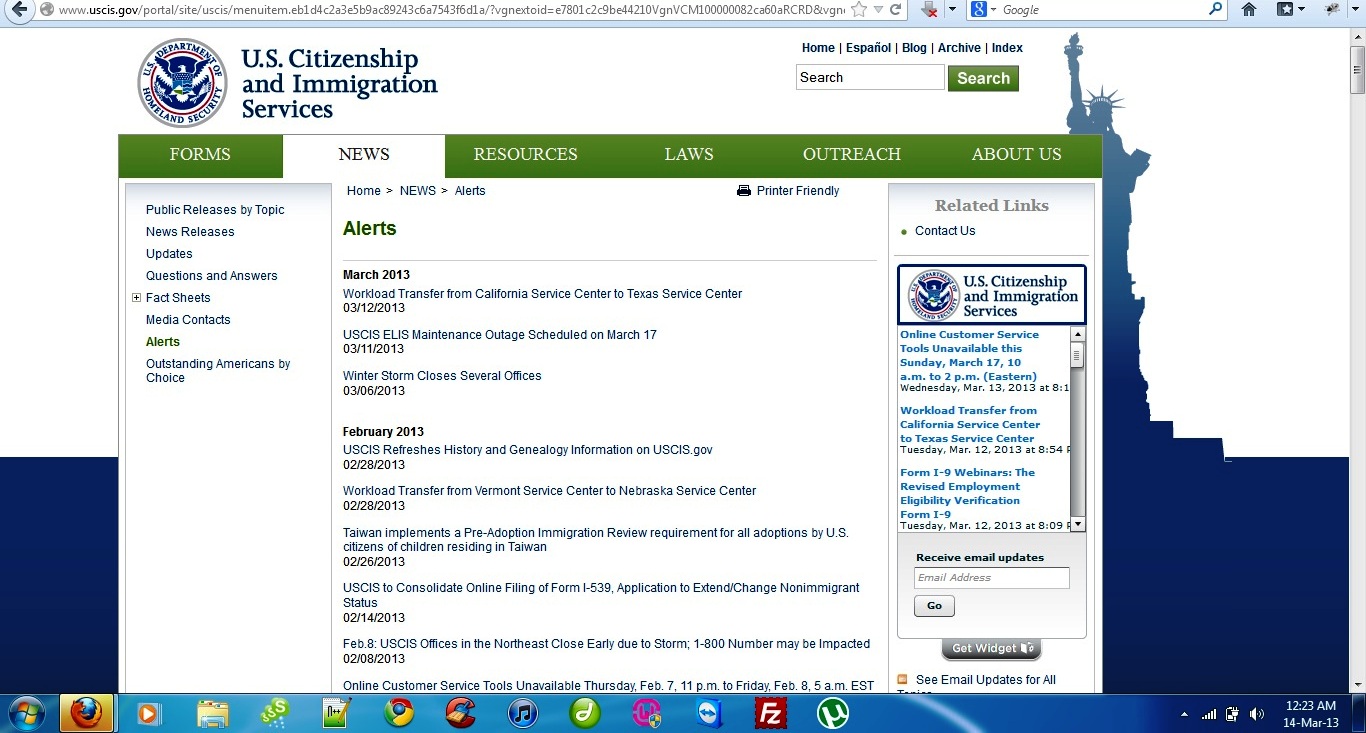Go back using the browser back arrow
The width and height of the screenshot is (1366, 733).
click(x=17, y=10)
